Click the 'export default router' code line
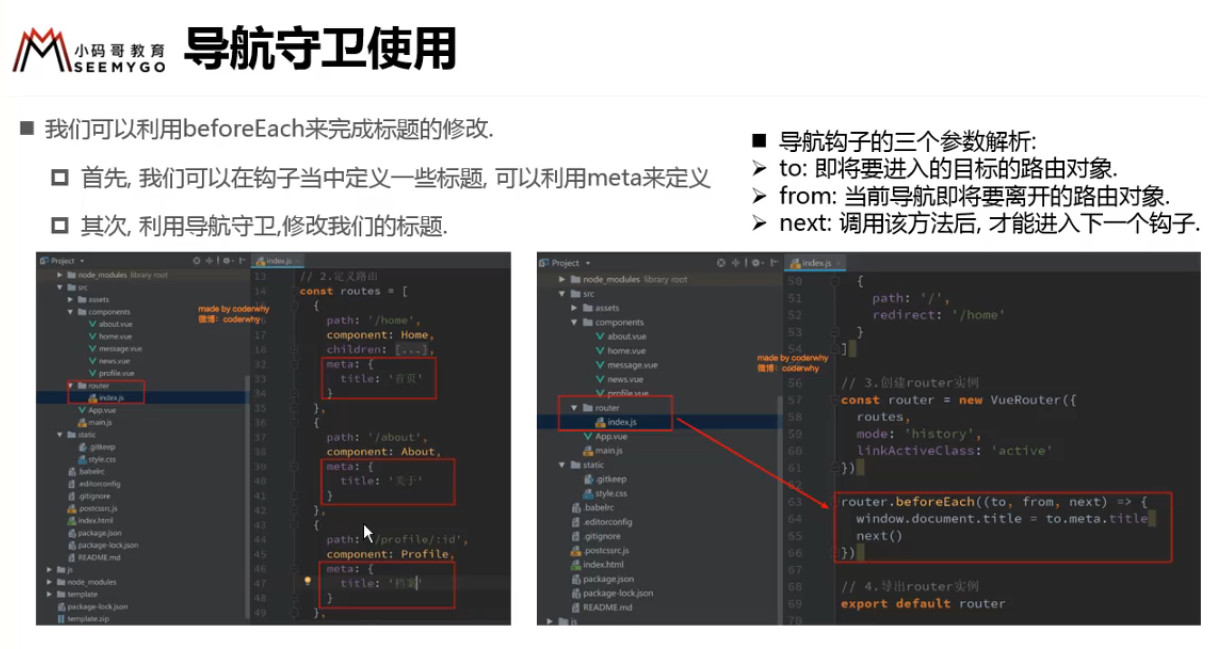 coord(923,603)
